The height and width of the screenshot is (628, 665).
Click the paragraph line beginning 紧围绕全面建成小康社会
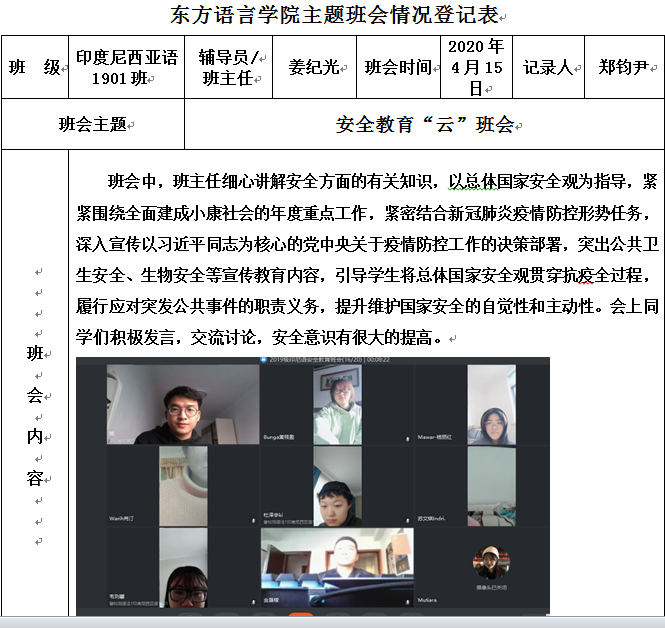pyautogui.click(x=363, y=213)
